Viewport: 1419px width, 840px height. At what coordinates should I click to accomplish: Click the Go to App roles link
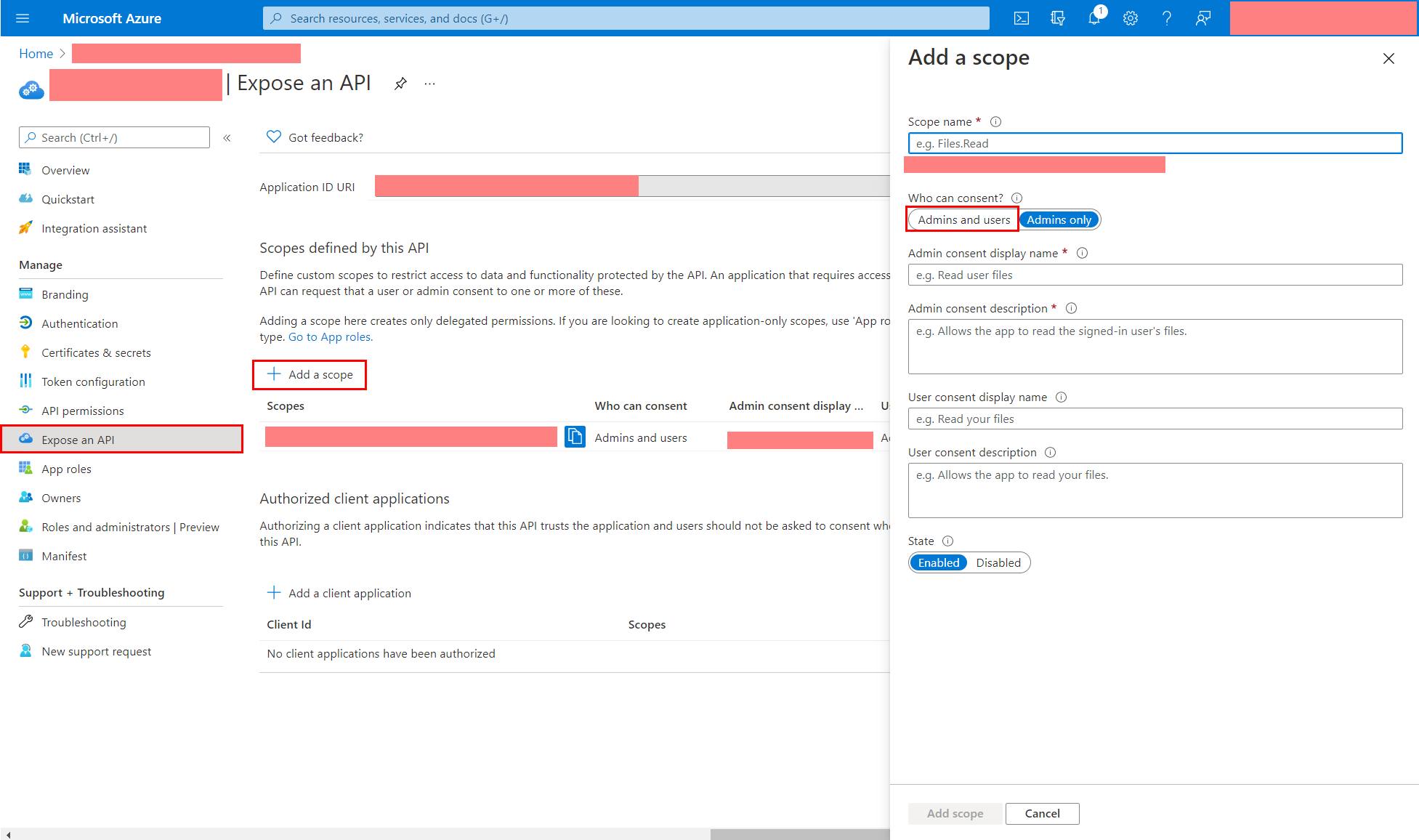330,336
